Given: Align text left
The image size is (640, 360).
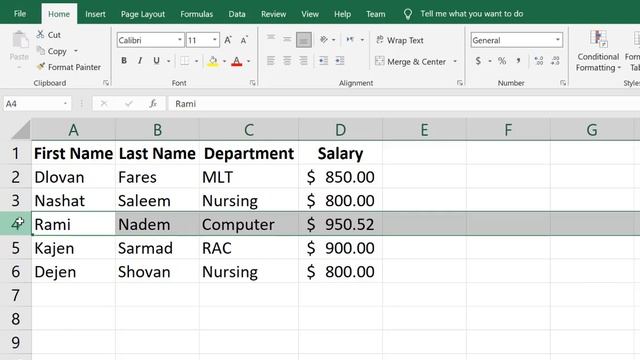Looking at the screenshot, I should click(271, 61).
